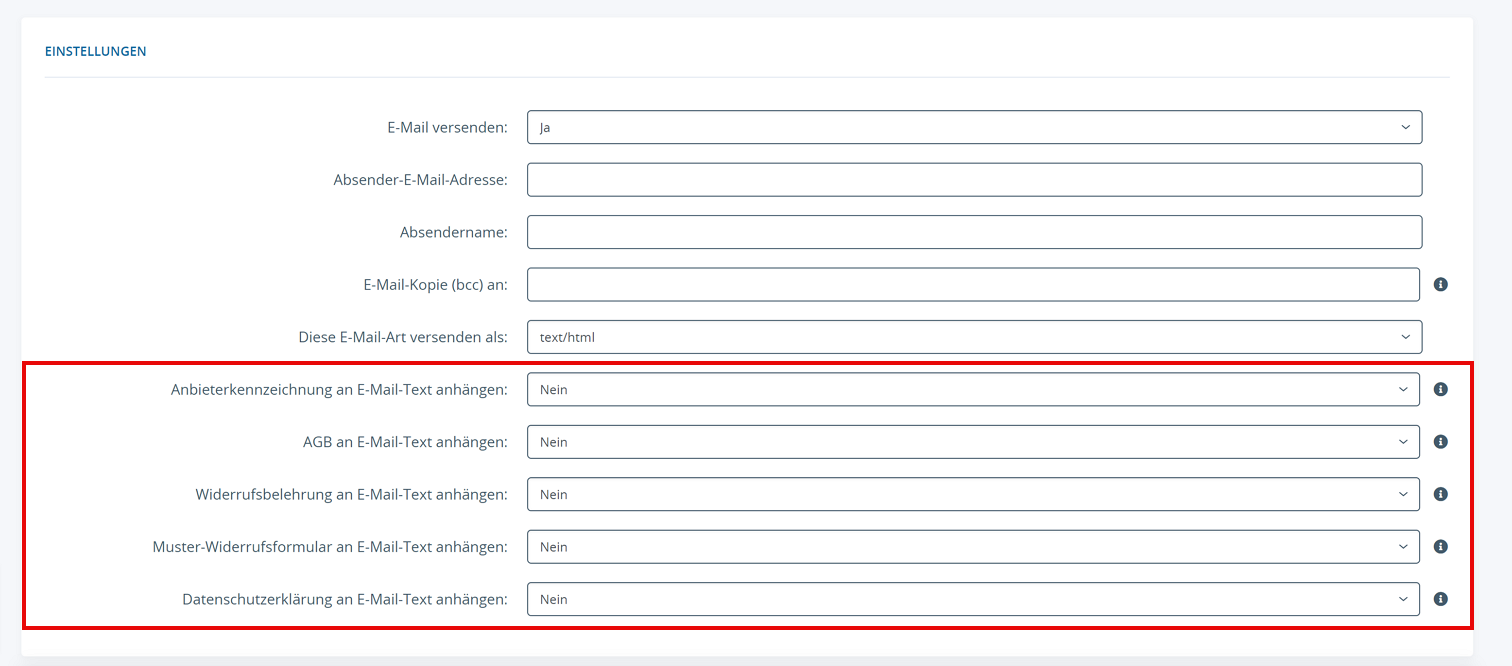The width and height of the screenshot is (1512, 666).
Task: Expand the Muster-Widerrufsformular anhängen dropdown
Action: (x=972, y=547)
